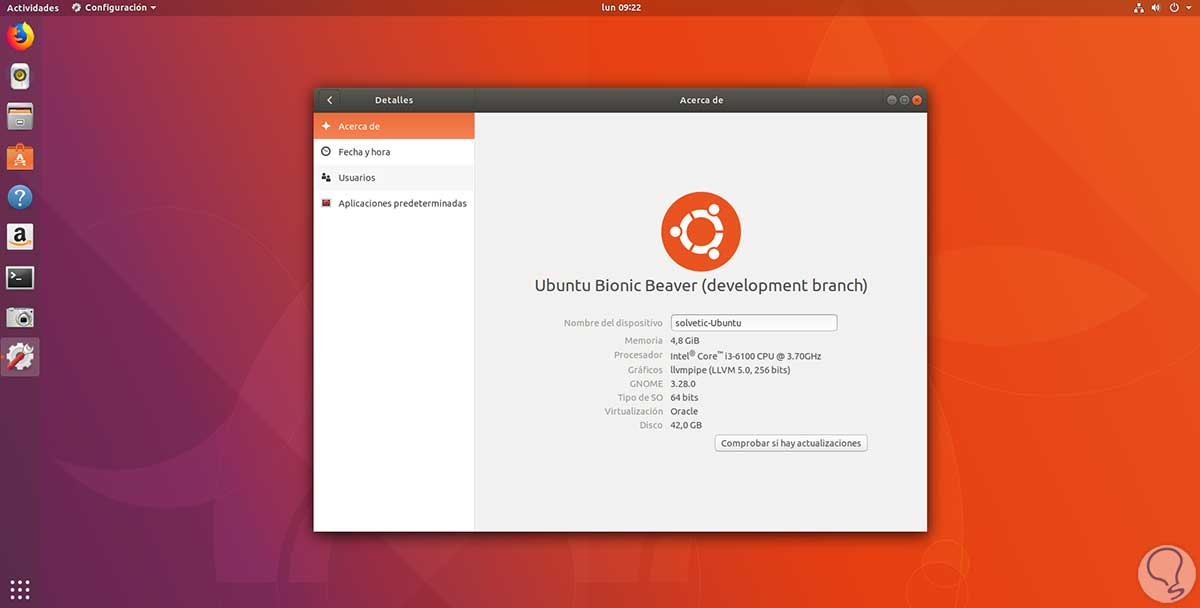
Task: Click the network indicator in the top bar
Action: click(1139, 7)
